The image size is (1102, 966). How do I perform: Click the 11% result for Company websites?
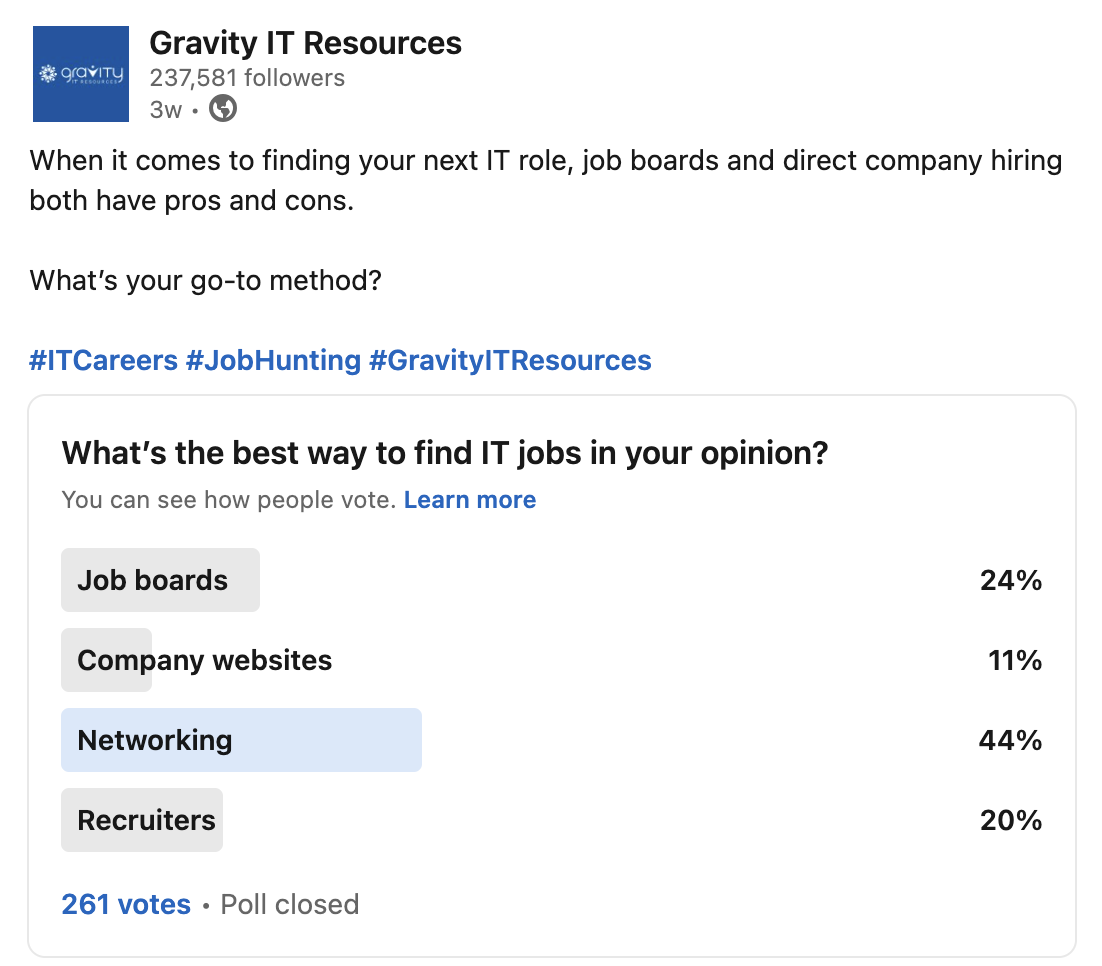tap(1015, 661)
